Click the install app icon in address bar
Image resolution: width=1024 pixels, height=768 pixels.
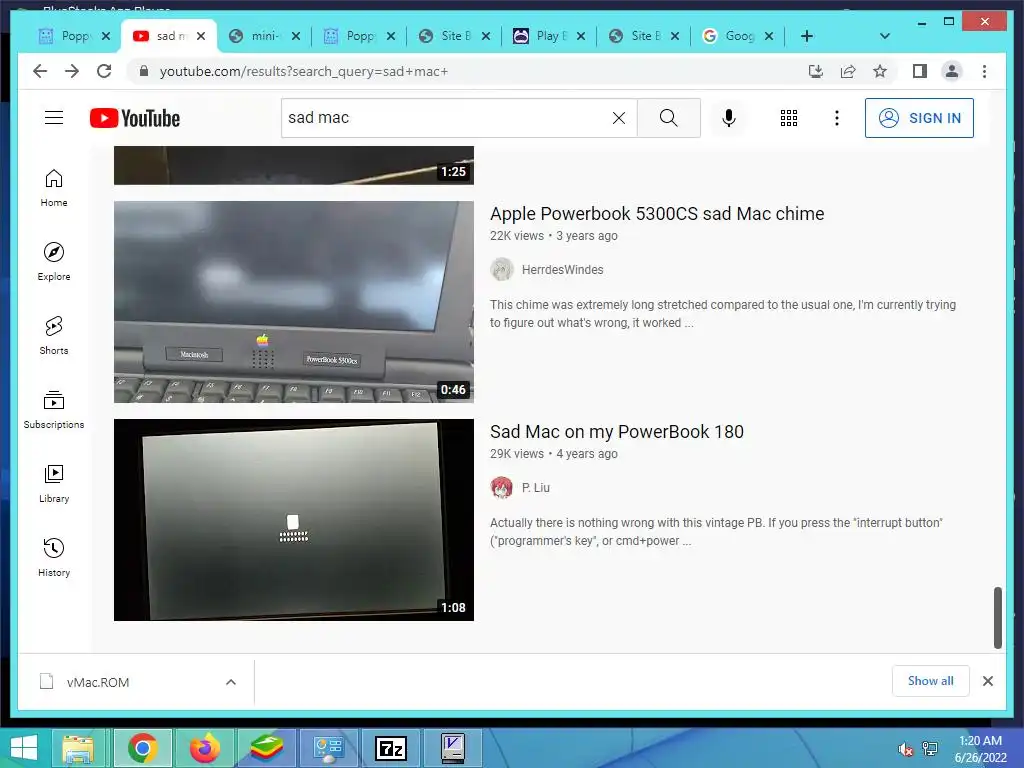click(x=816, y=71)
